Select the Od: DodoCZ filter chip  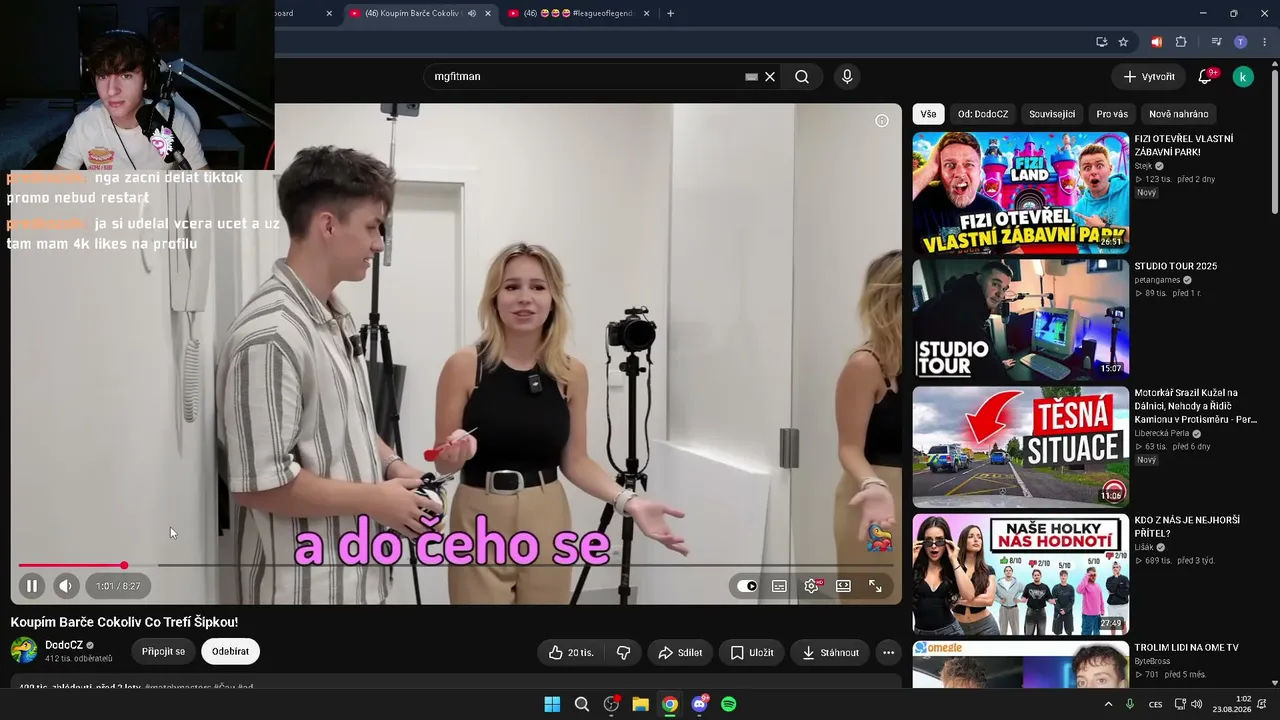point(983,114)
